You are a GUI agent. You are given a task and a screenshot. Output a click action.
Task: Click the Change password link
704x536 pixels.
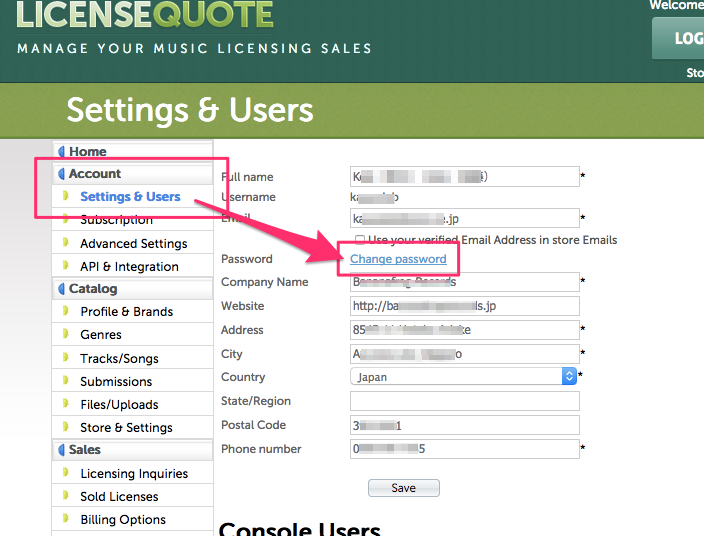[x=398, y=260]
